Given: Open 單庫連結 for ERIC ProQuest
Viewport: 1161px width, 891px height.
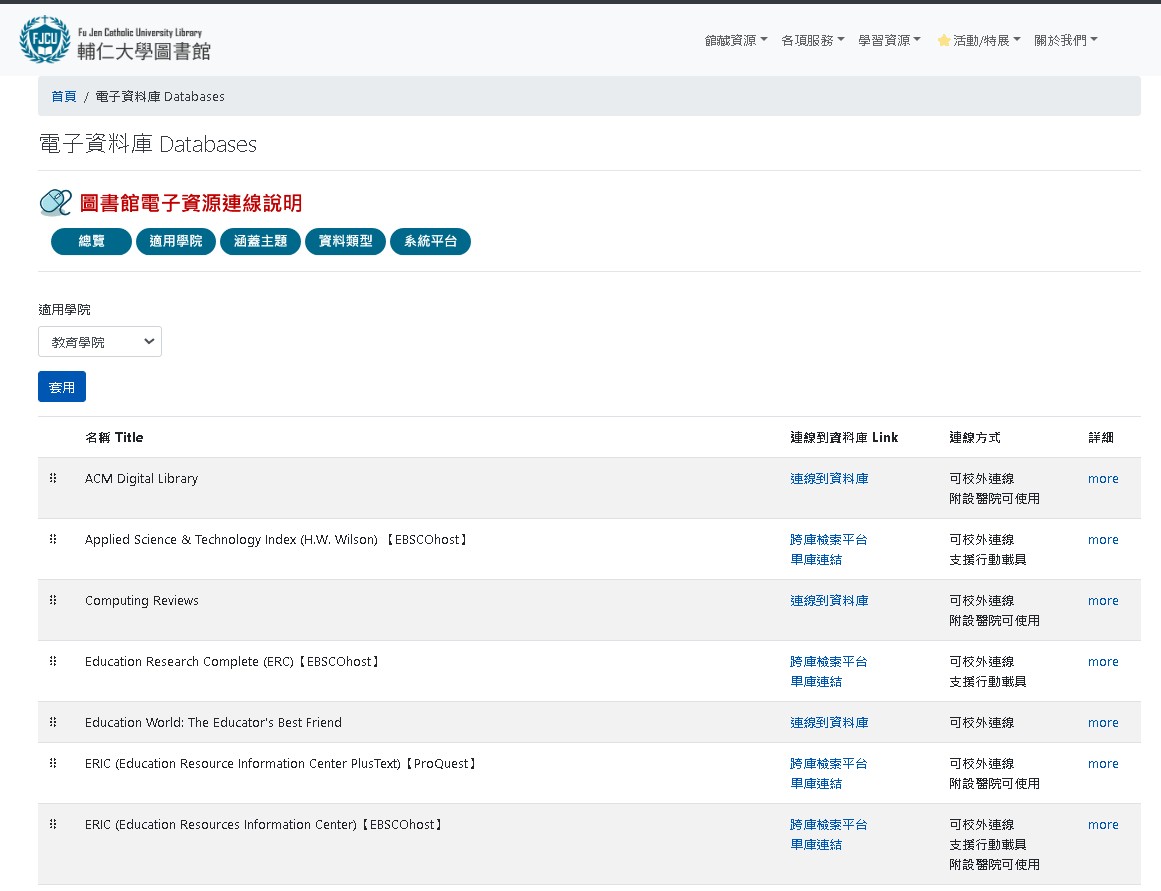Looking at the screenshot, I should coord(816,783).
